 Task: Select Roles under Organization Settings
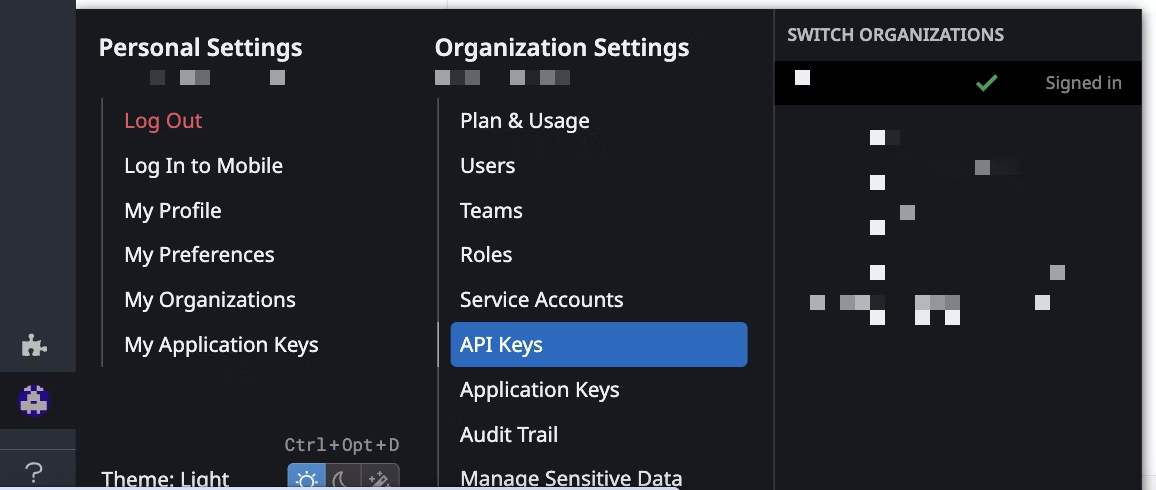coord(486,255)
